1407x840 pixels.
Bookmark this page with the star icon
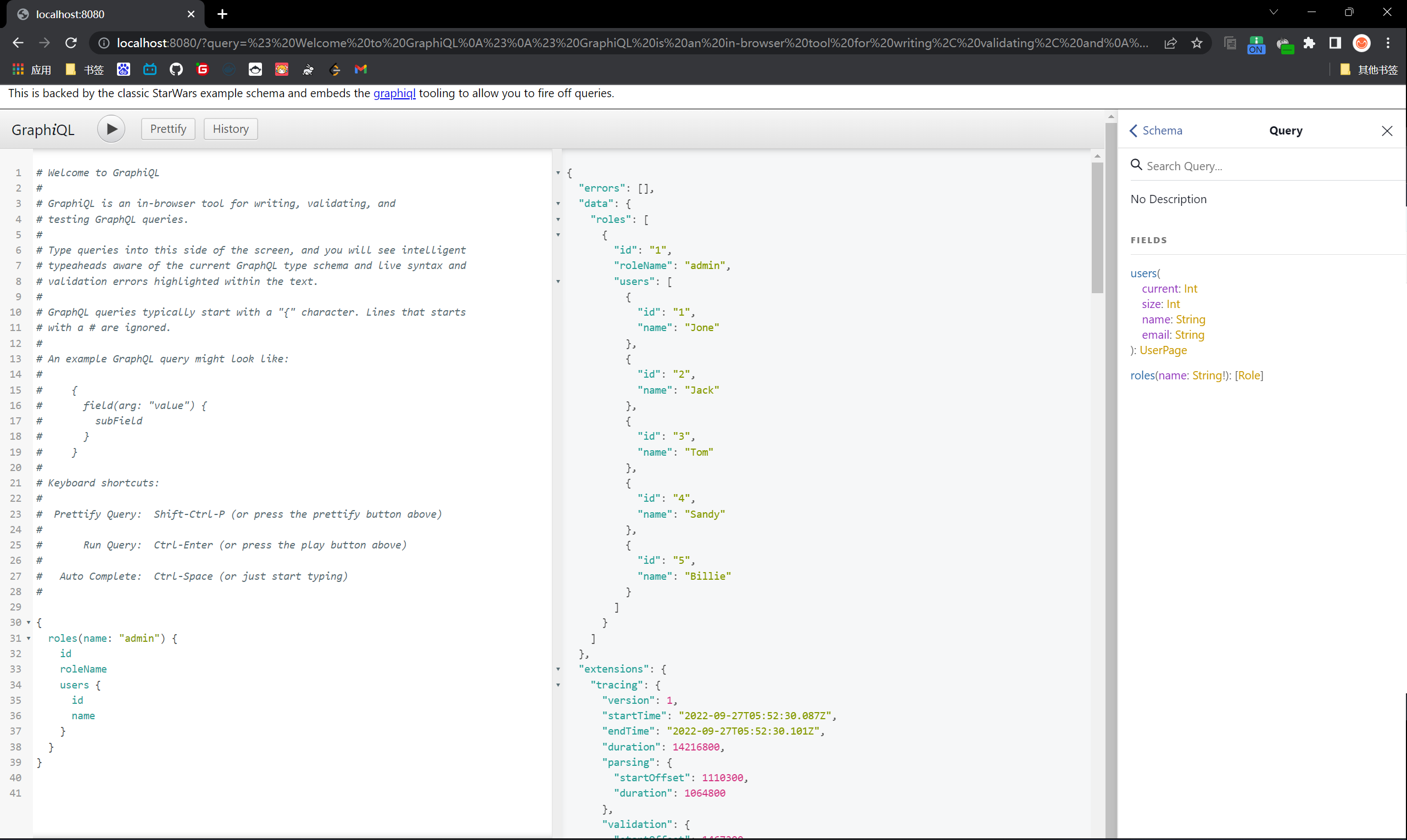click(1196, 43)
